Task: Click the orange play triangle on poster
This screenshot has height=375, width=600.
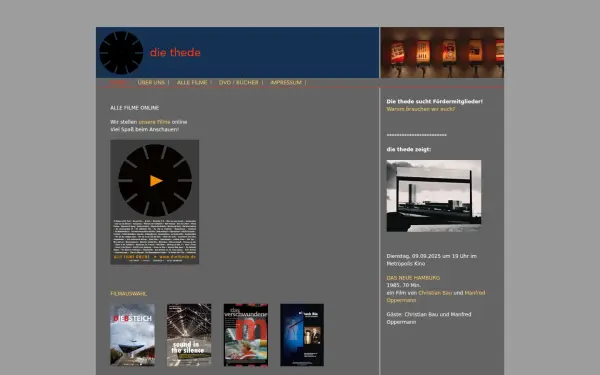Action: click(x=156, y=181)
